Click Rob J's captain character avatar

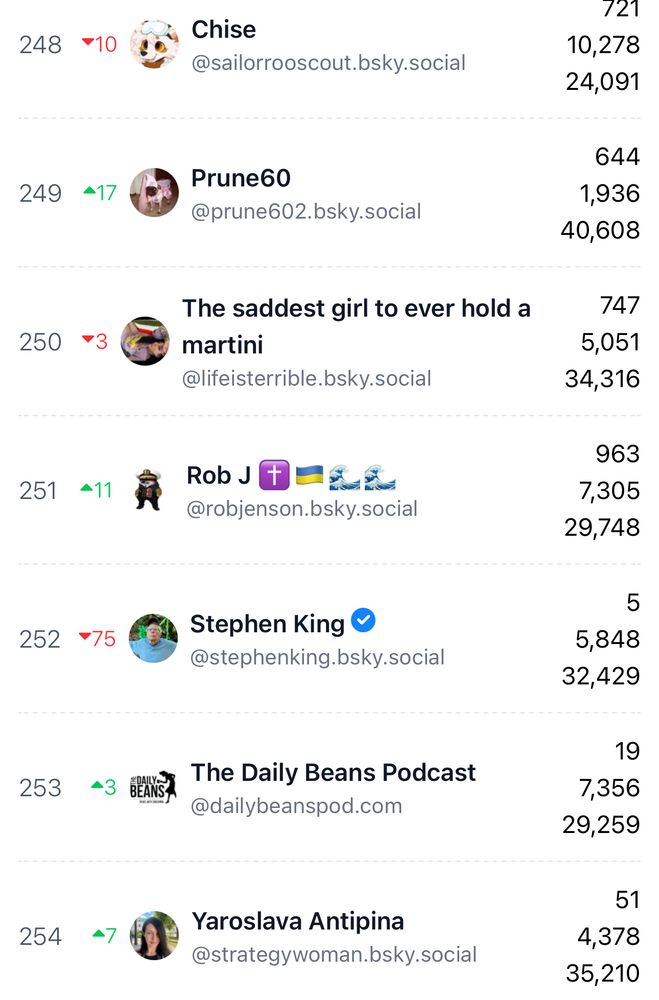point(149,490)
